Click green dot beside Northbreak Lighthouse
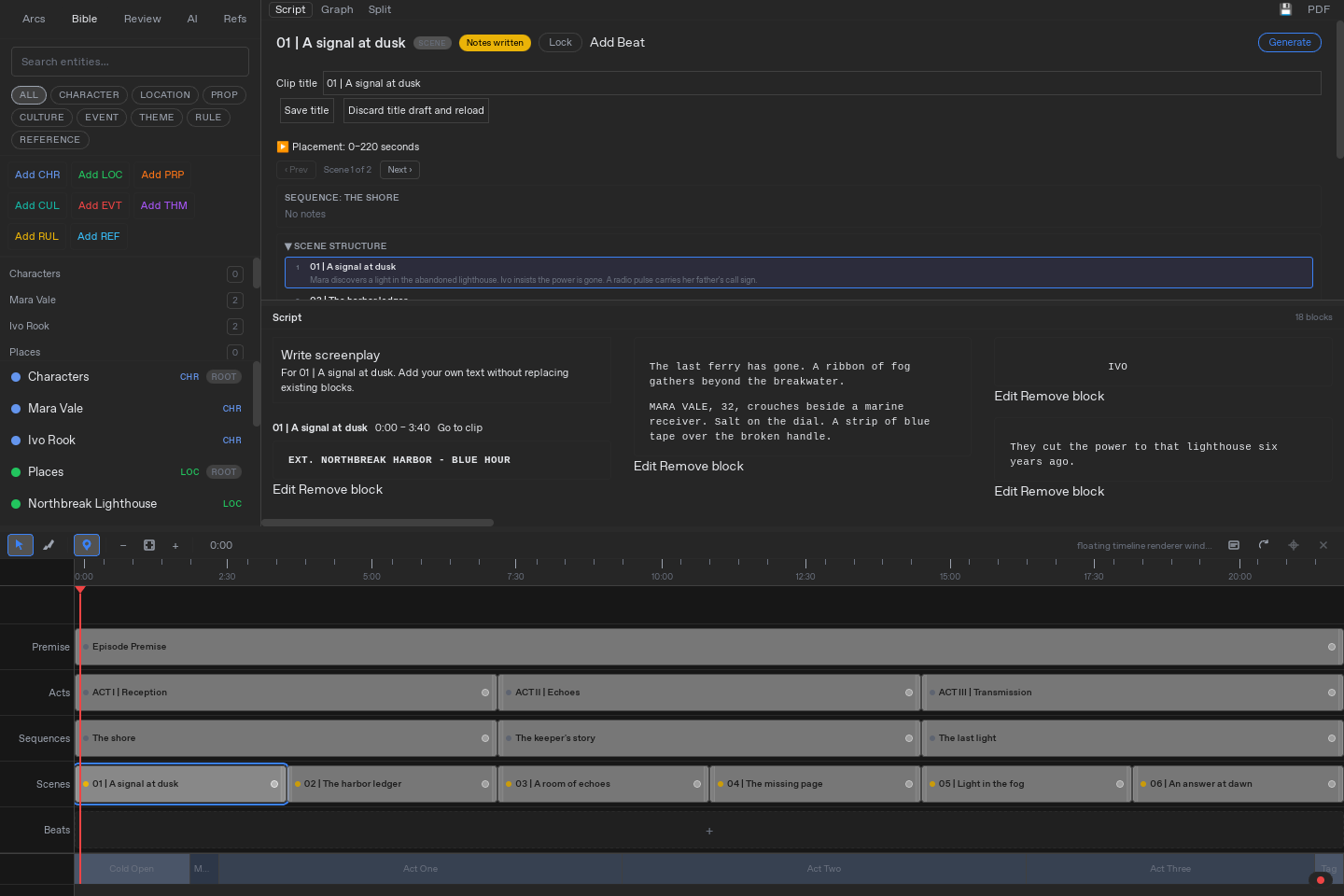1344x896 pixels. 16,504
